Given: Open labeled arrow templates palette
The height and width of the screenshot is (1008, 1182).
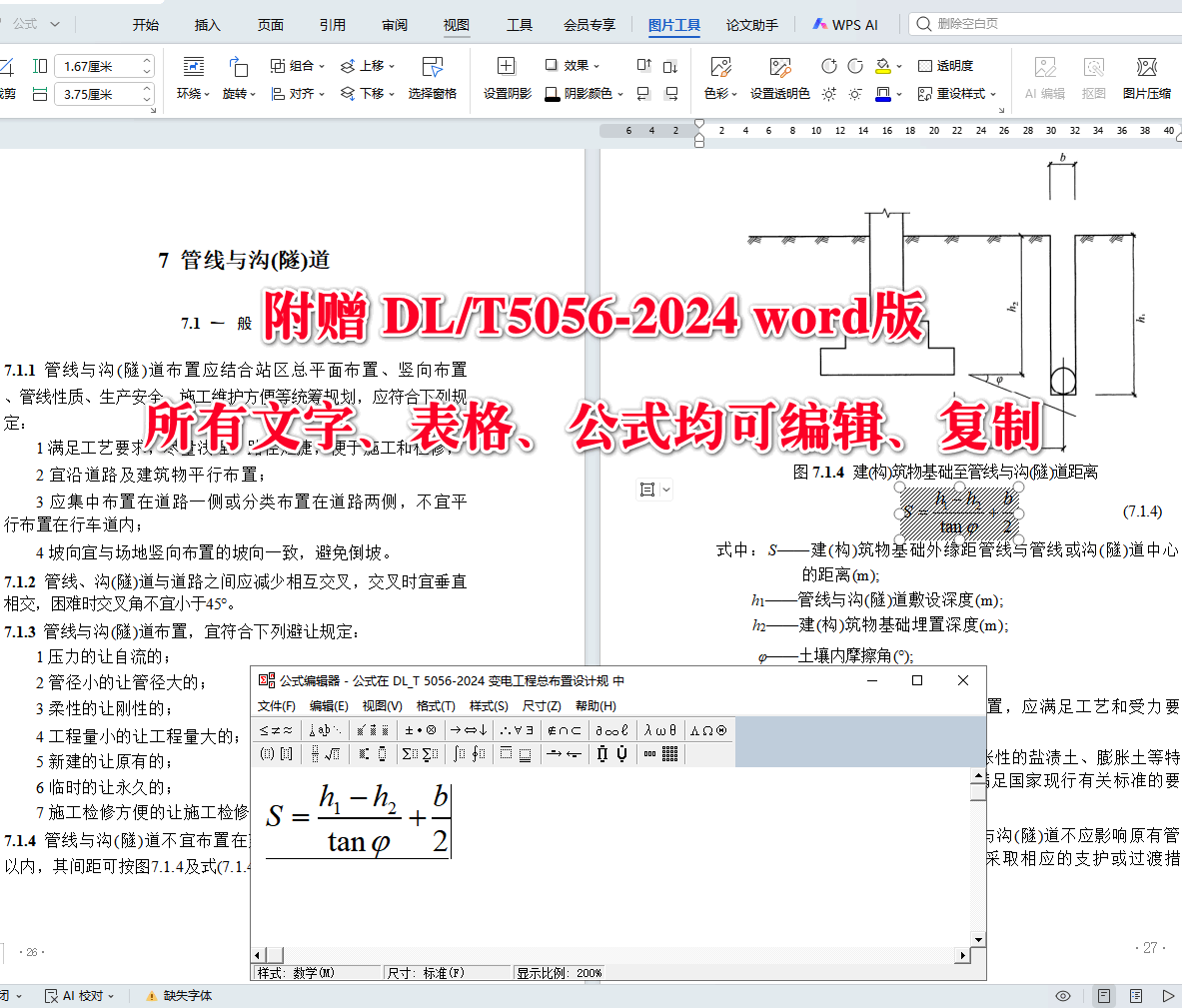Looking at the screenshot, I should pyautogui.click(x=564, y=753).
